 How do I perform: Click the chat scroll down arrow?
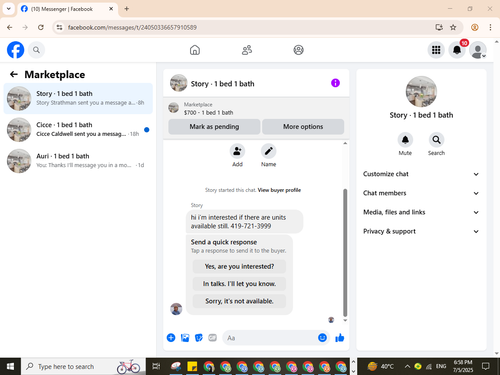(x=345, y=320)
